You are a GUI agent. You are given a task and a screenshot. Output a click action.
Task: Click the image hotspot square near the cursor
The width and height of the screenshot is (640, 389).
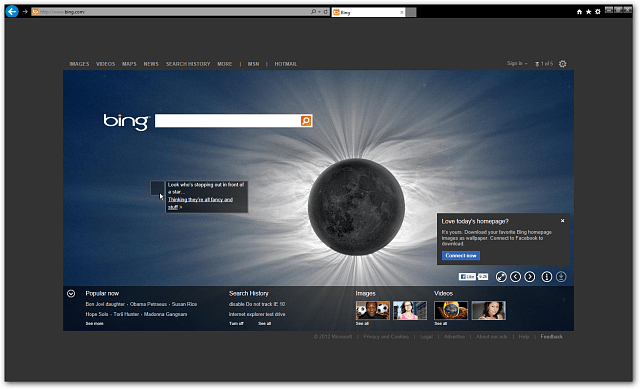157,188
